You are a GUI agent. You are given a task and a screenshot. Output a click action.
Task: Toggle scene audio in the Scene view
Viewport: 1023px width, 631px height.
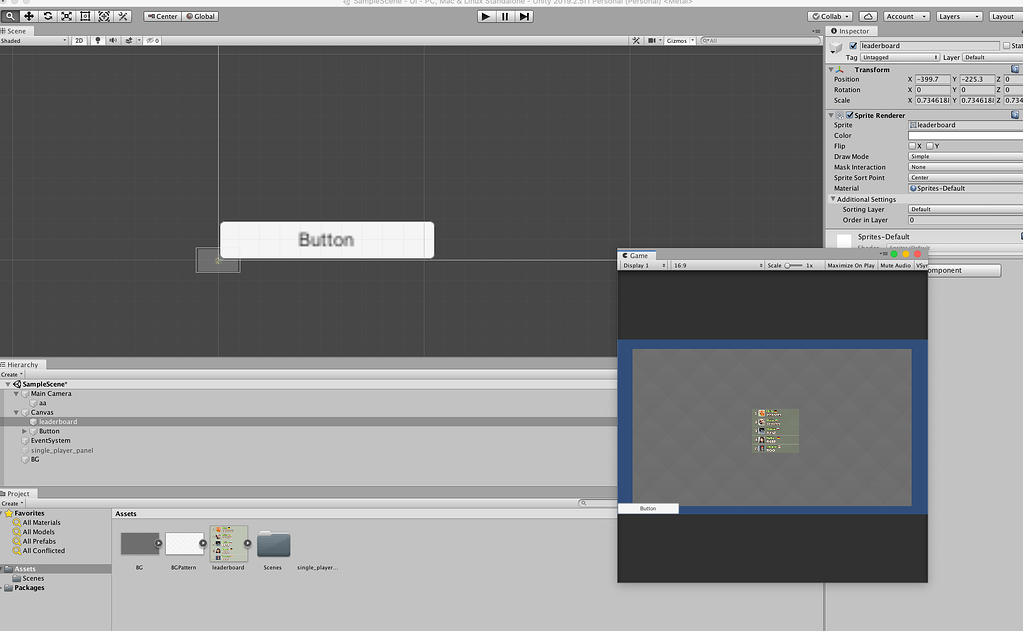pyautogui.click(x=113, y=40)
